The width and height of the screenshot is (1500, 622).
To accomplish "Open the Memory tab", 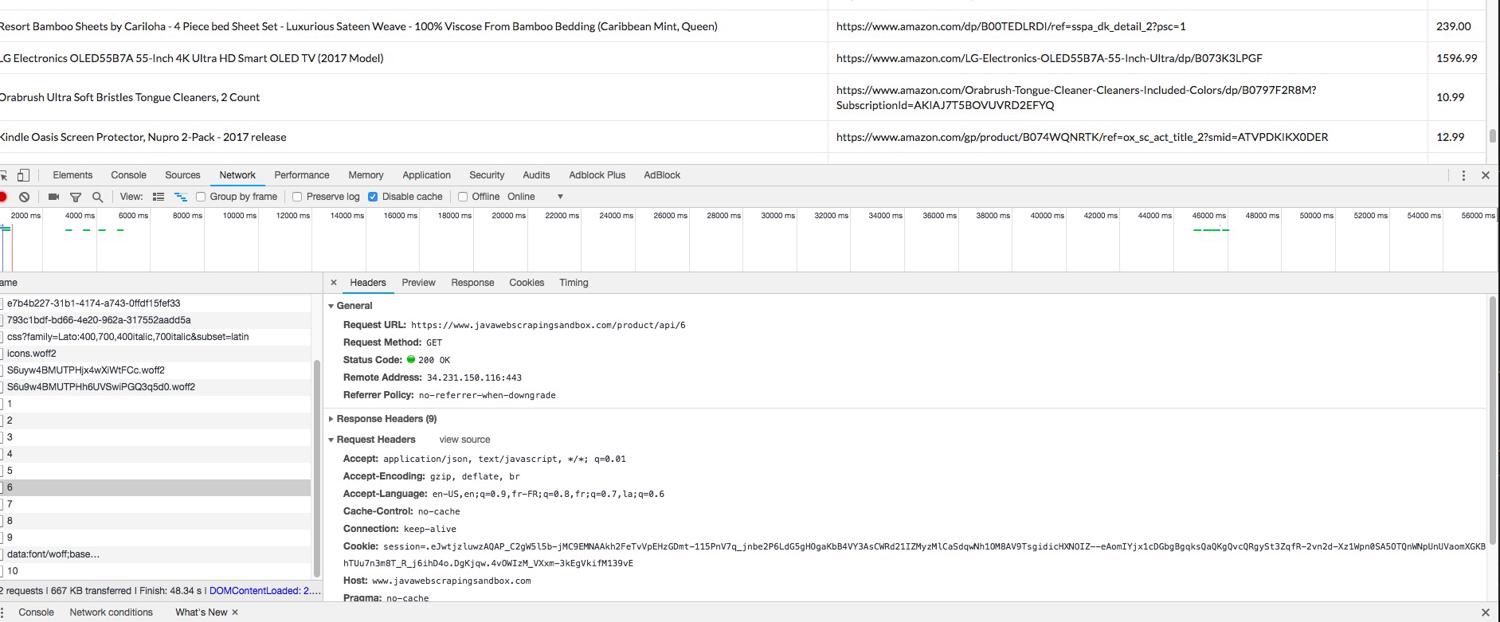I will [x=365, y=175].
